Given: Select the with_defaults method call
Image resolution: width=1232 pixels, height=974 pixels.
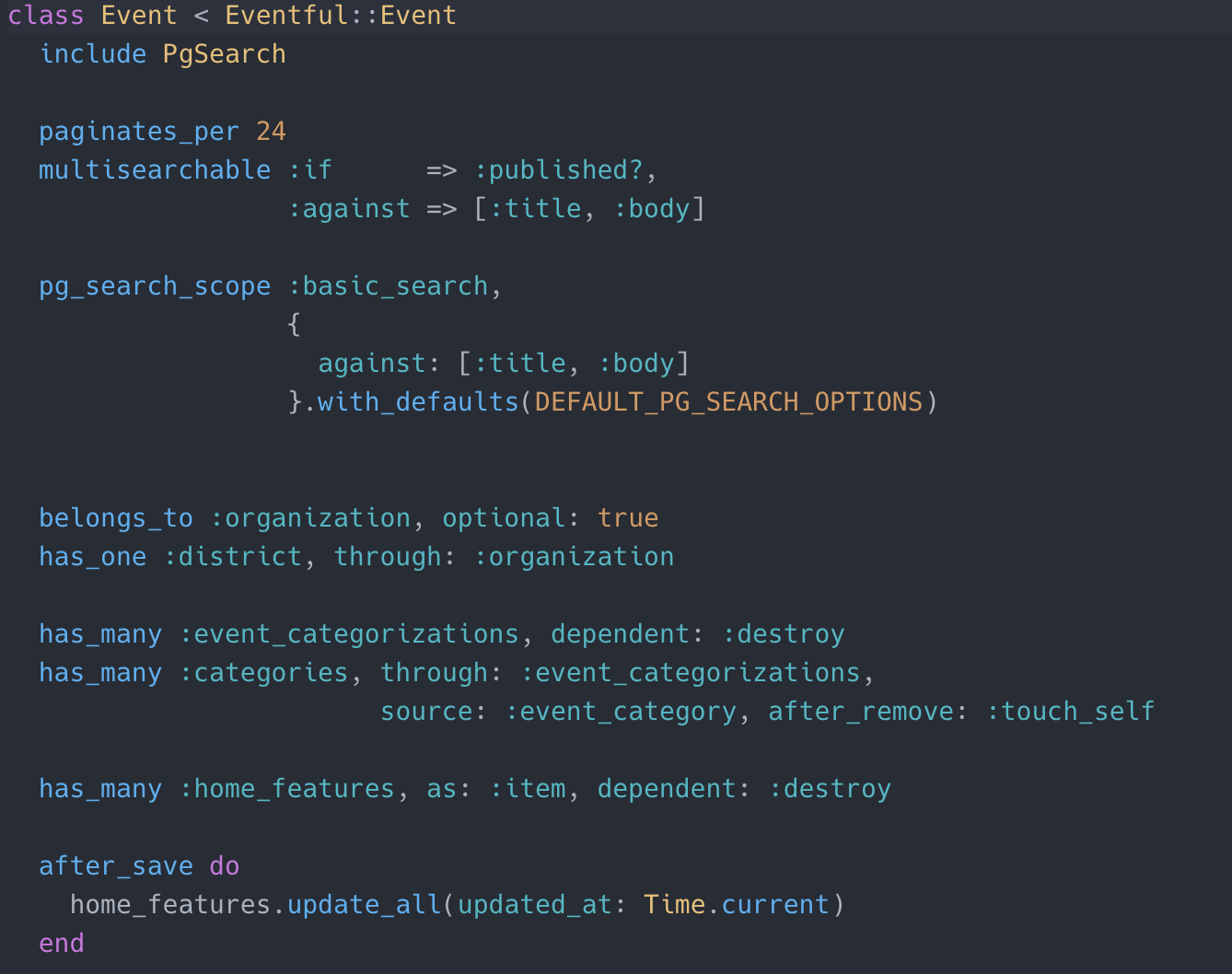Looking at the screenshot, I should click(x=416, y=401).
